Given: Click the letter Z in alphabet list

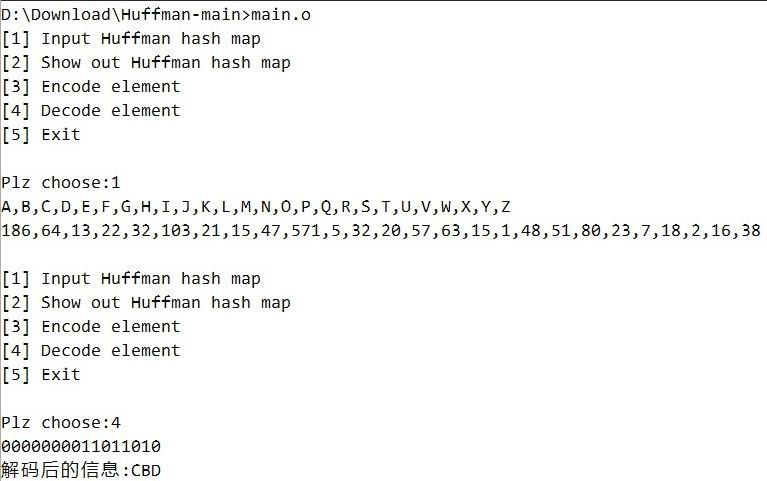Looking at the screenshot, I should pos(506,207).
